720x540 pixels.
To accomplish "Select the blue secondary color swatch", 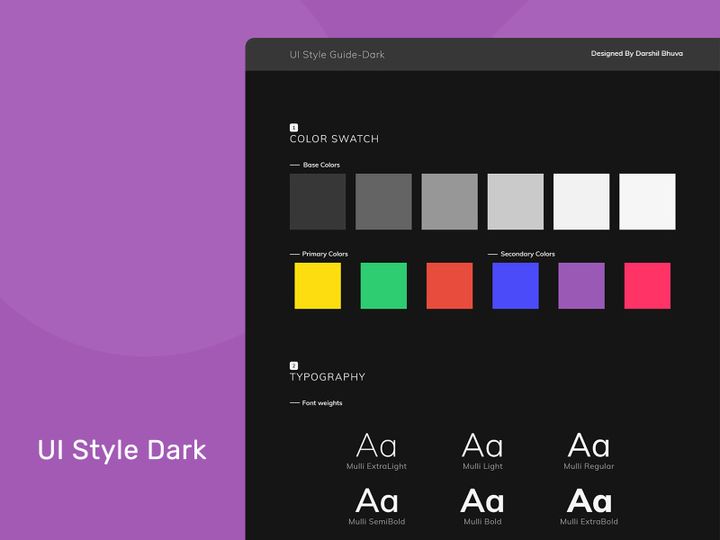I will point(515,286).
